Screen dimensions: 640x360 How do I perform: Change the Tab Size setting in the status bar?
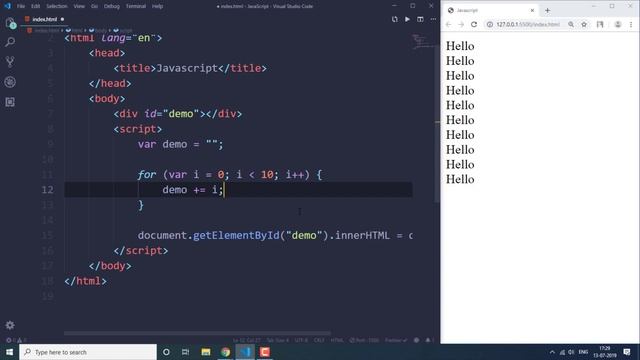(x=278, y=340)
